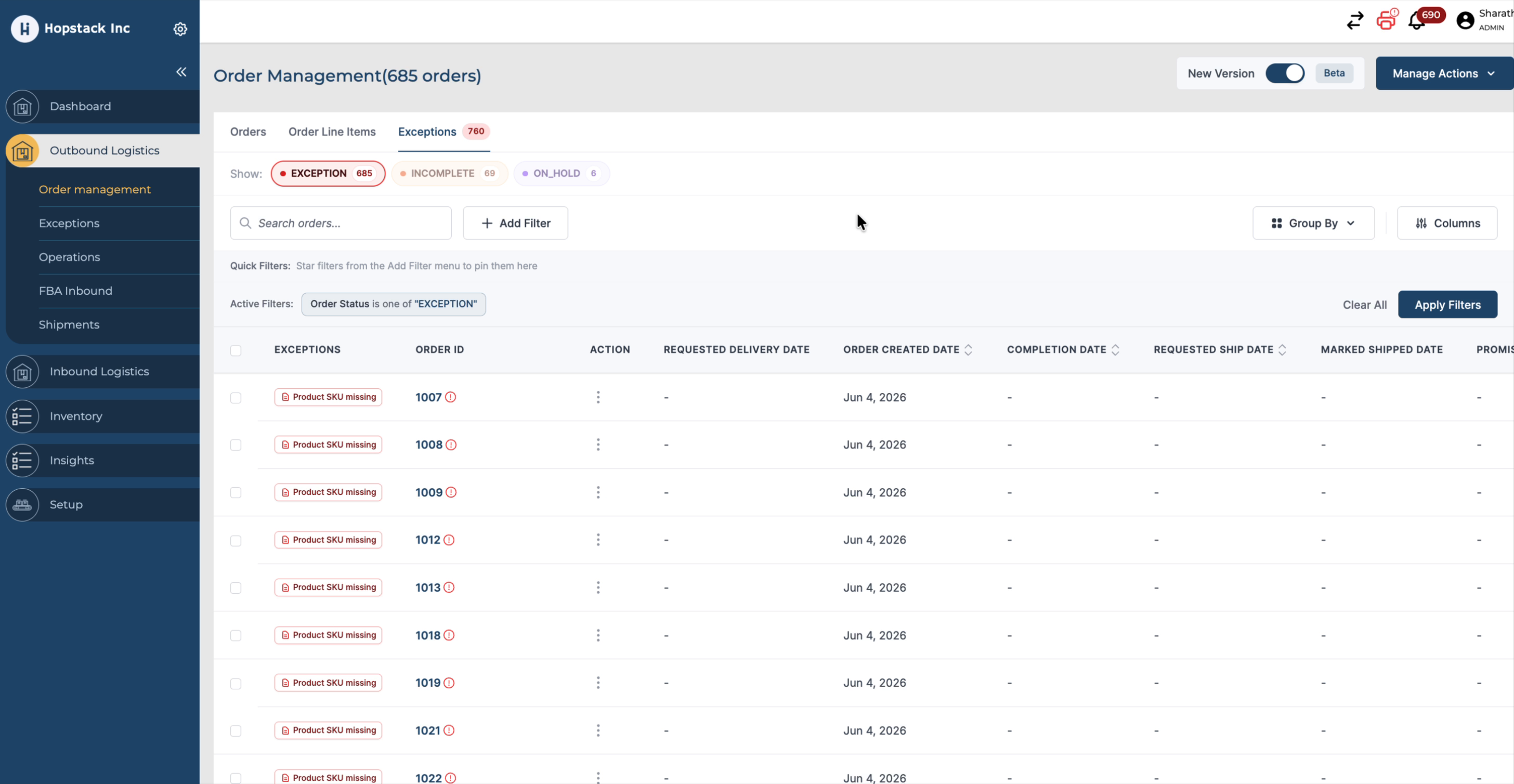
Task: Open settings gear next to Hopstack Inc
Action: click(180, 29)
